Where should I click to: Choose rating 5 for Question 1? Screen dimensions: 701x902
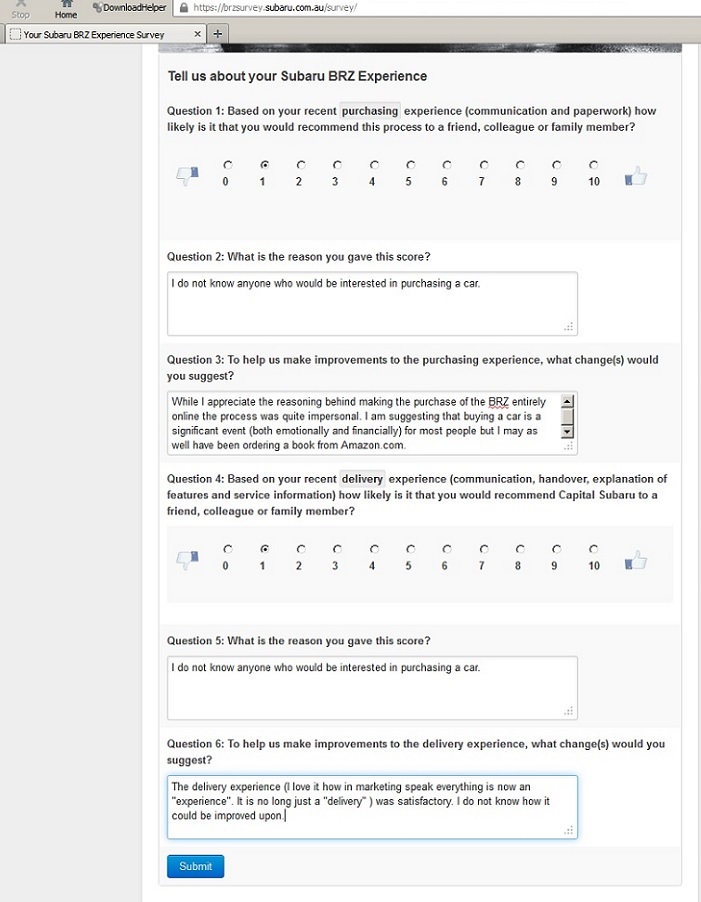click(x=410, y=165)
